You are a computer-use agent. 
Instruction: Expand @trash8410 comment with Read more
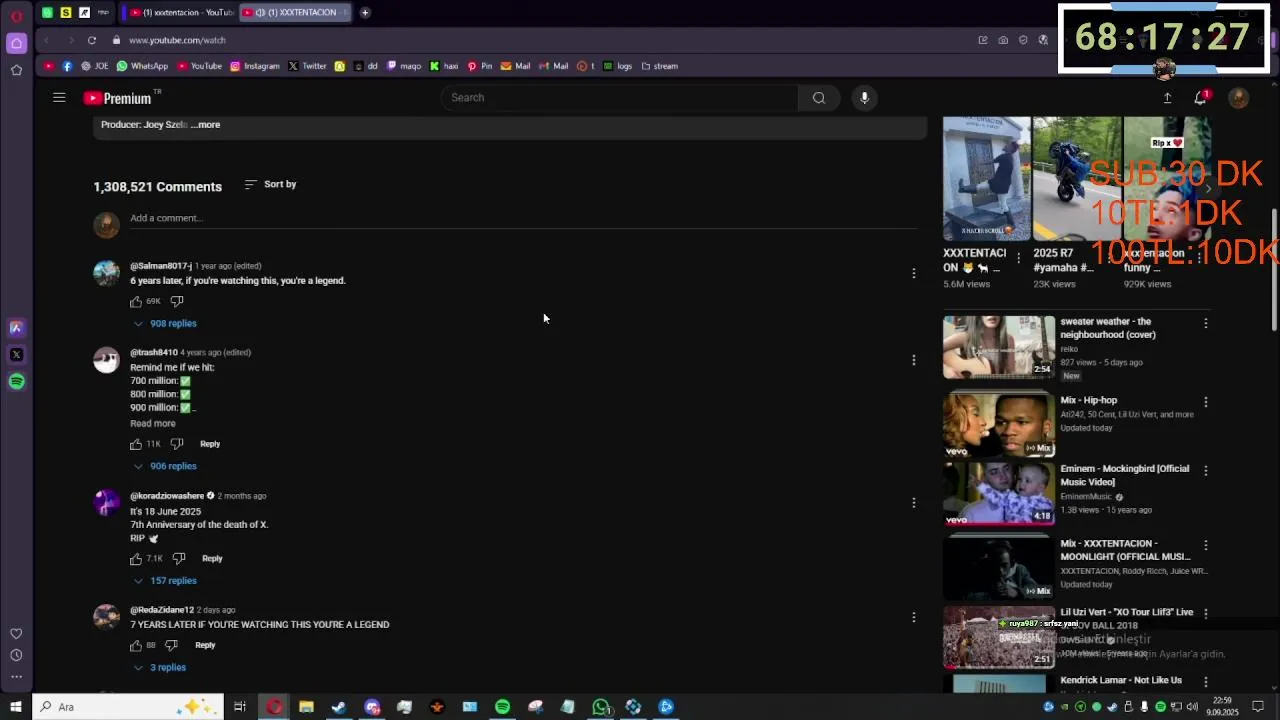[152, 423]
